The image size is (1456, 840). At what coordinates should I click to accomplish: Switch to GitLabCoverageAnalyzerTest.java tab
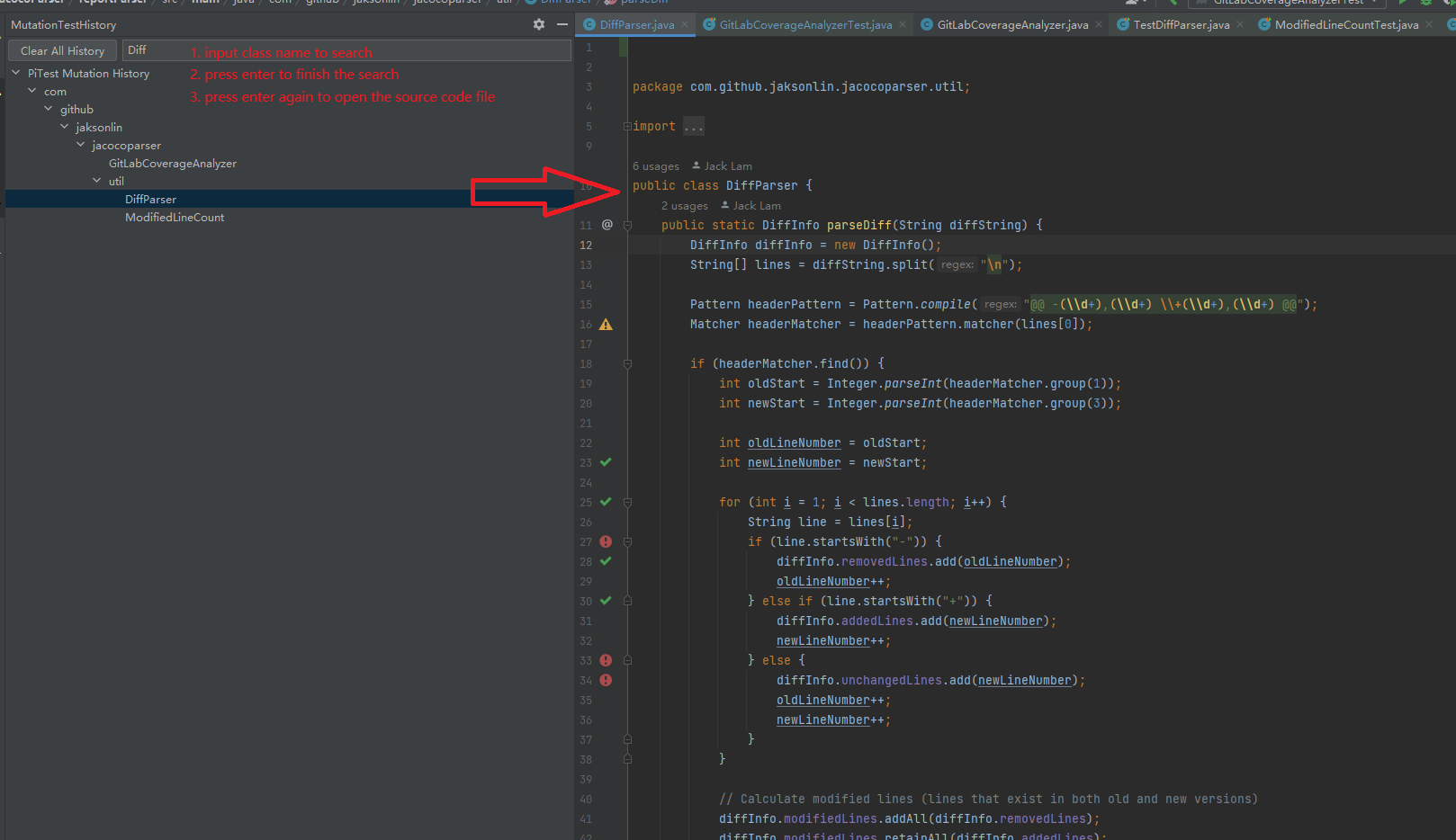(x=806, y=24)
